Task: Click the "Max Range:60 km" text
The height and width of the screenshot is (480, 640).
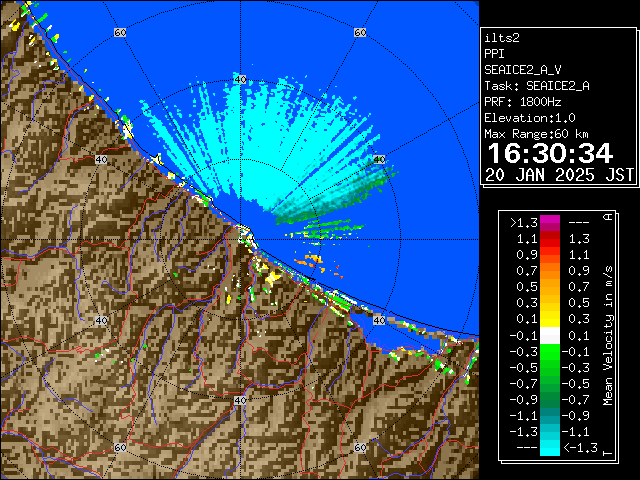Action: coord(536,134)
